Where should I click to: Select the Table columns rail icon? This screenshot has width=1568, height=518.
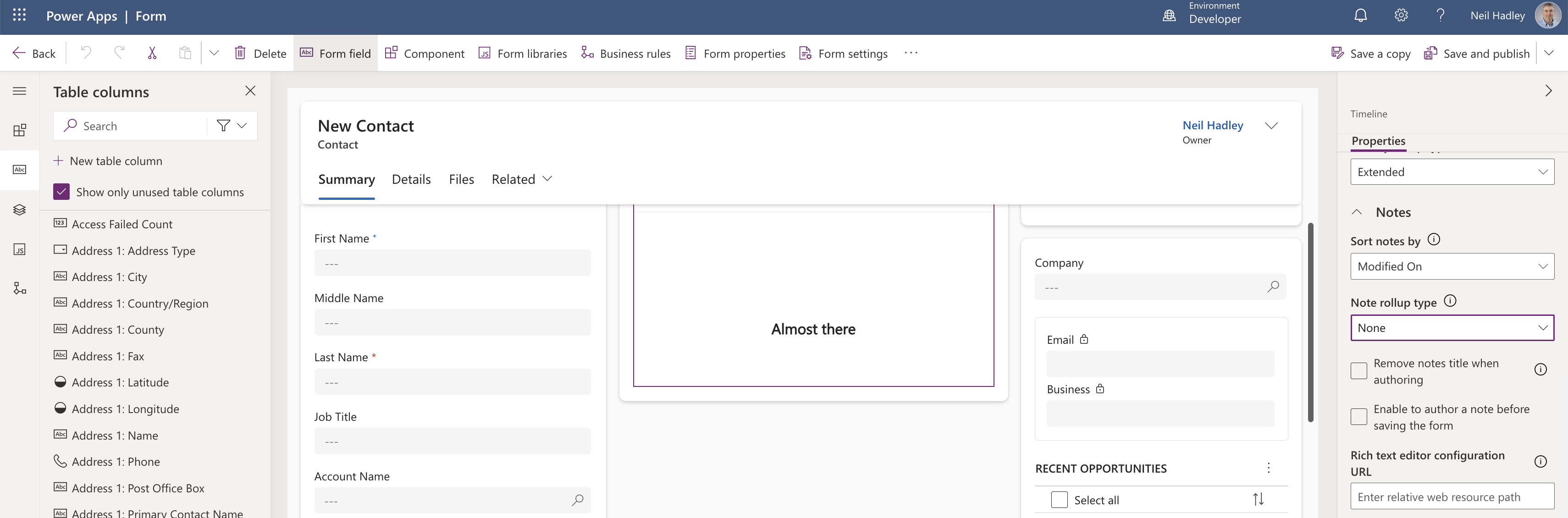(x=19, y=170)
